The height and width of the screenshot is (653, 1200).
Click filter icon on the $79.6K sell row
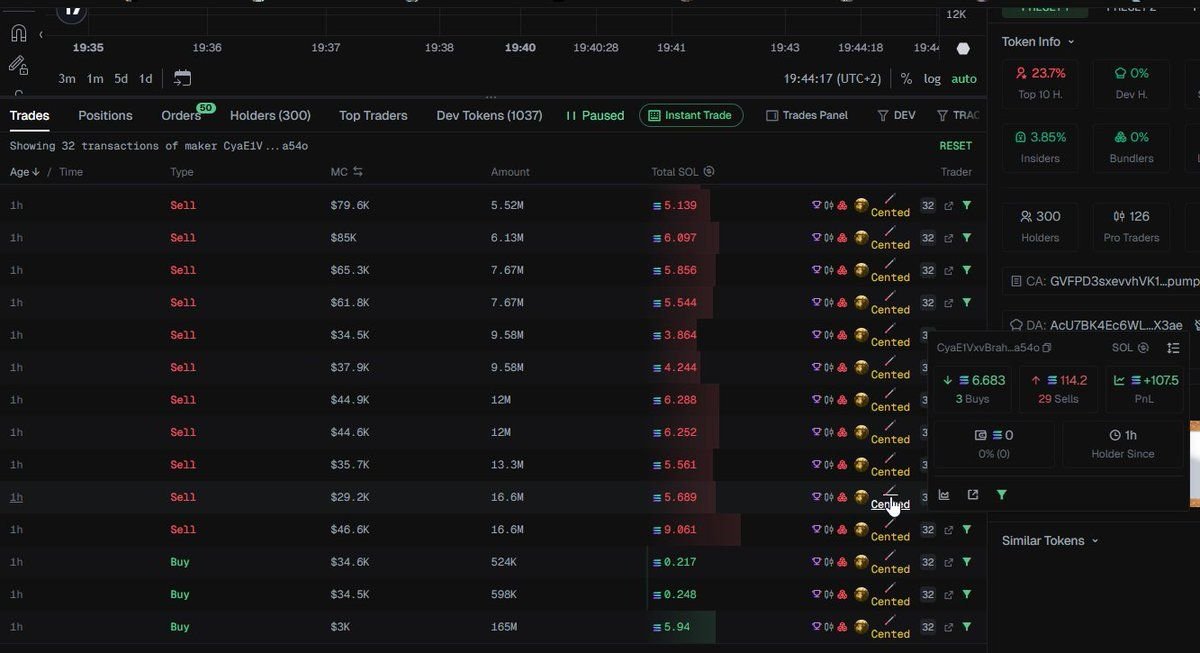pyautogui.click(x=967, y=205)
